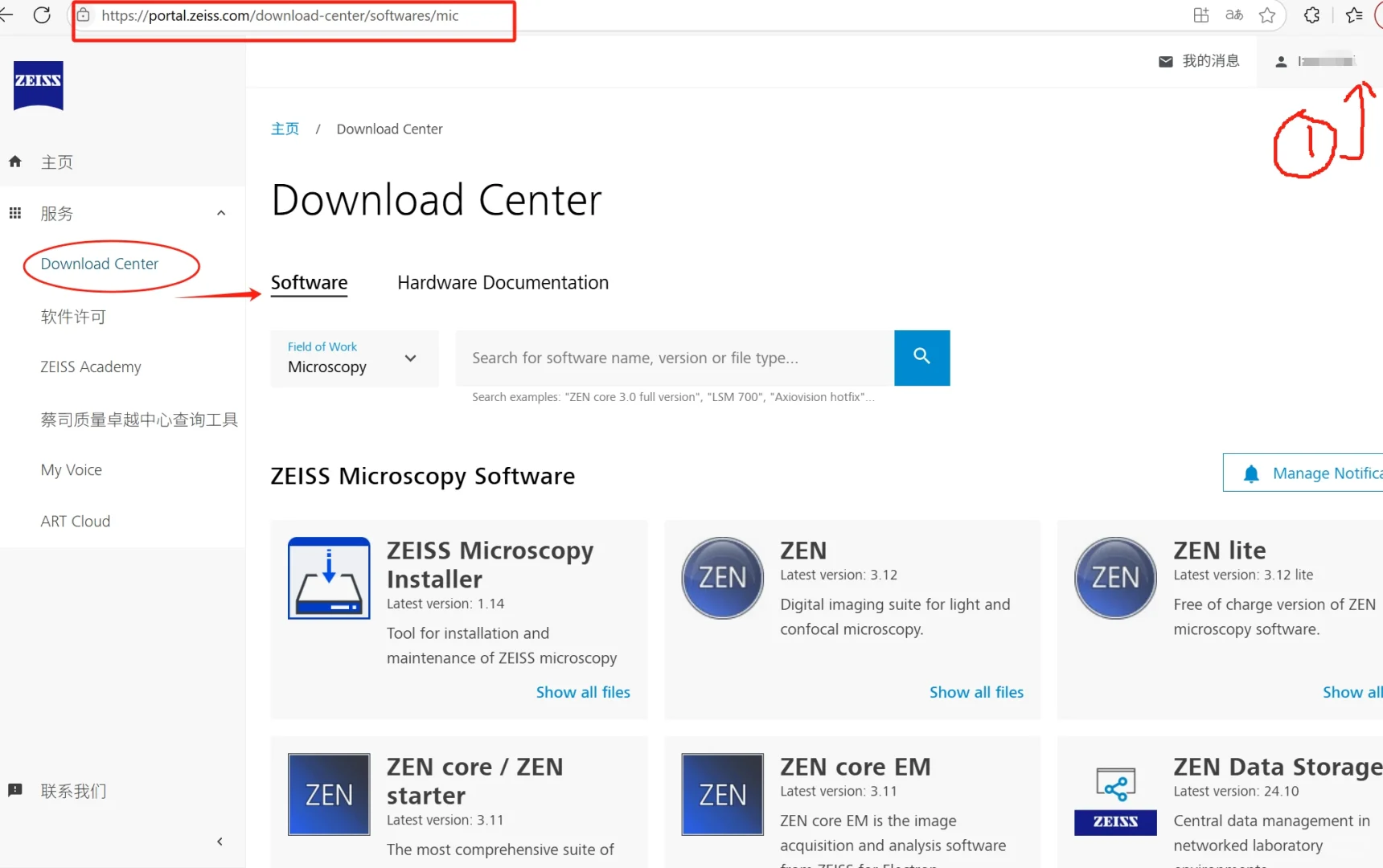This screenshot has width=1383, height=868.
Task: Open the user account profile icon
Action: click(x=1281, y=61)
